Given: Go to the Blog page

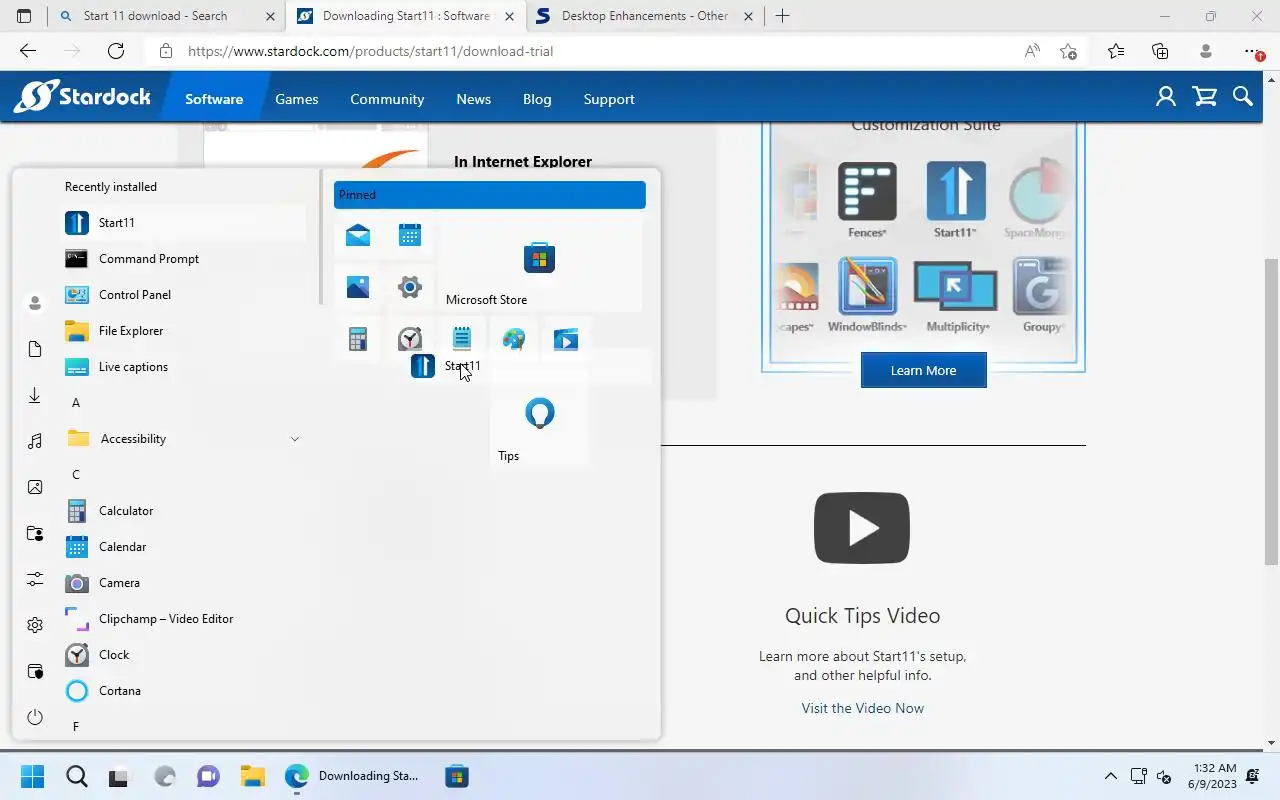Looking at the screenshot, I should click(x=537, y=99).
